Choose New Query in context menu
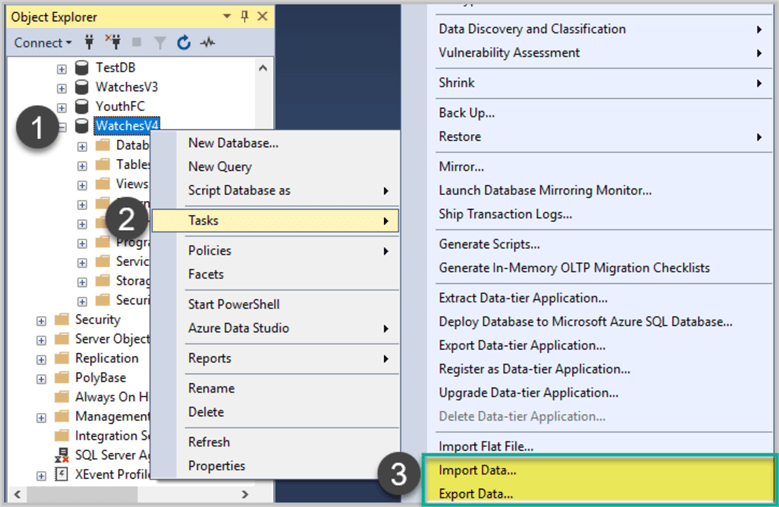 [x=275, y=167]
